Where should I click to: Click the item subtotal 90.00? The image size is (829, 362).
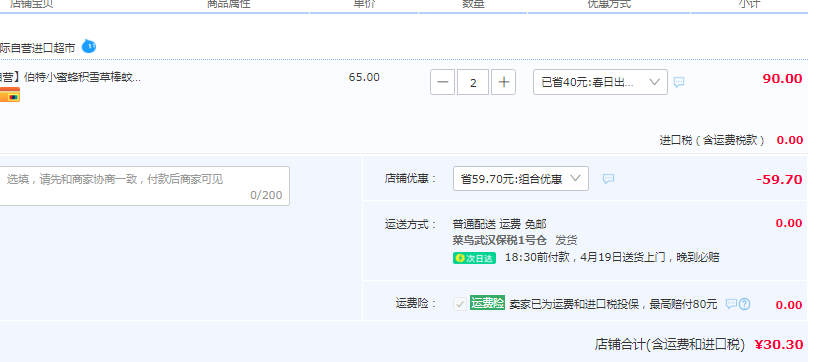click(782, 79)
